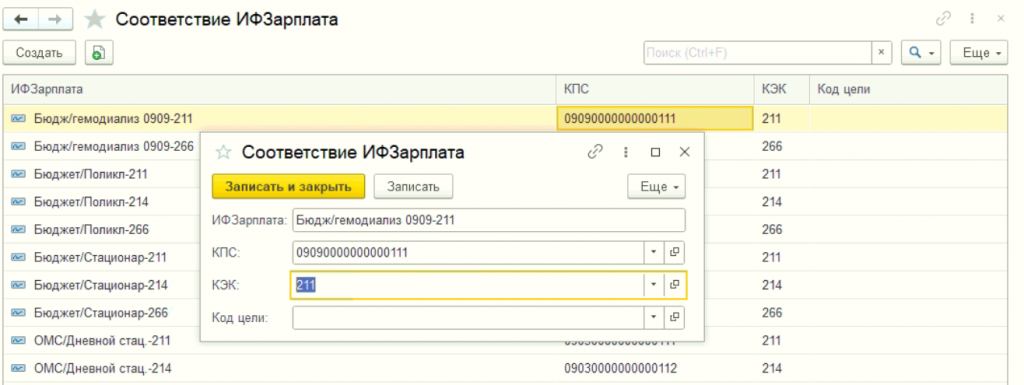This screenshot has height=385, width=1024.
Task: Go forward with the right arrow button
Action: click(x=56, y=20)
